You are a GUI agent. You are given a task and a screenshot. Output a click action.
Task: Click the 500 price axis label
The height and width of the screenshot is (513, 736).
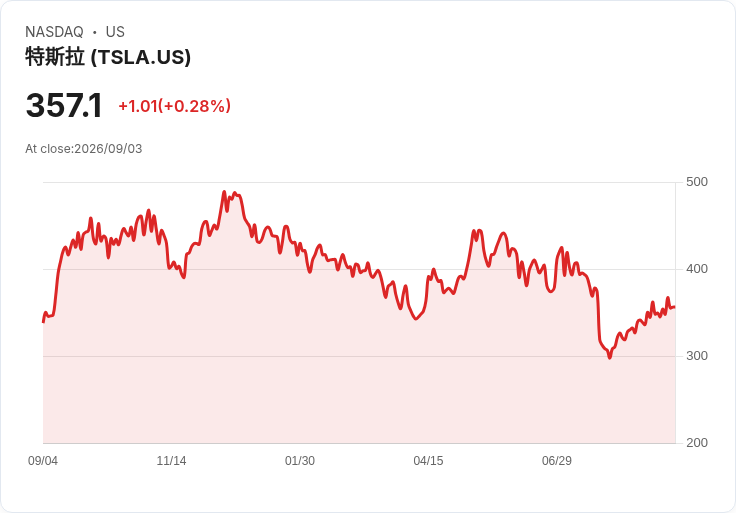pos(697,182)
